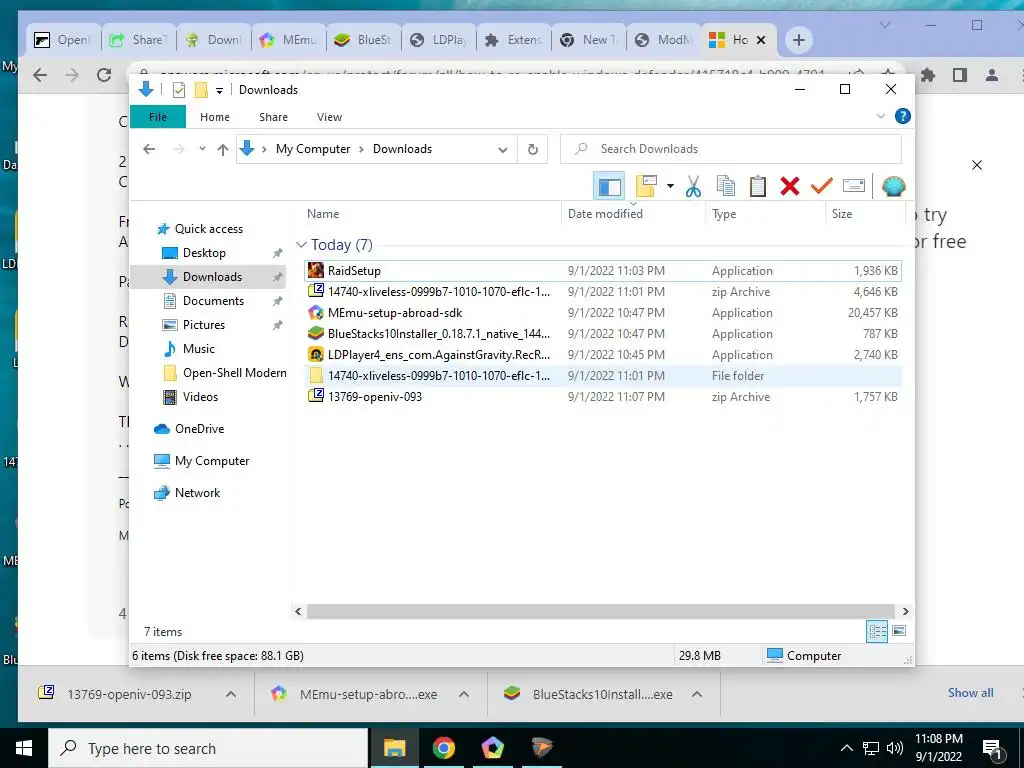This screenshot has height=768, width=1024.
Task: Switch to details view icon at bottom right
Action: pos(877,631)
